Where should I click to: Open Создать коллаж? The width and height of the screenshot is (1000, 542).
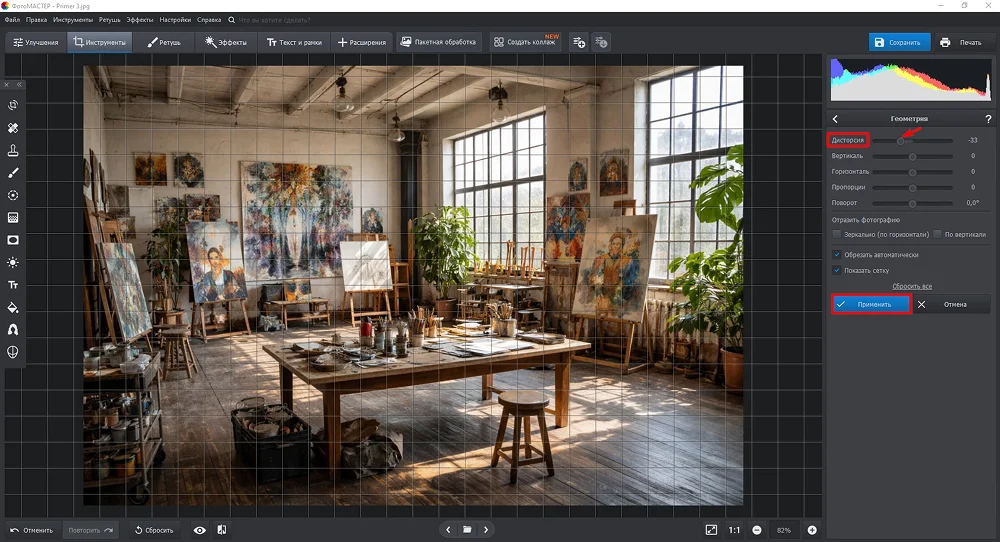(526, 42)
